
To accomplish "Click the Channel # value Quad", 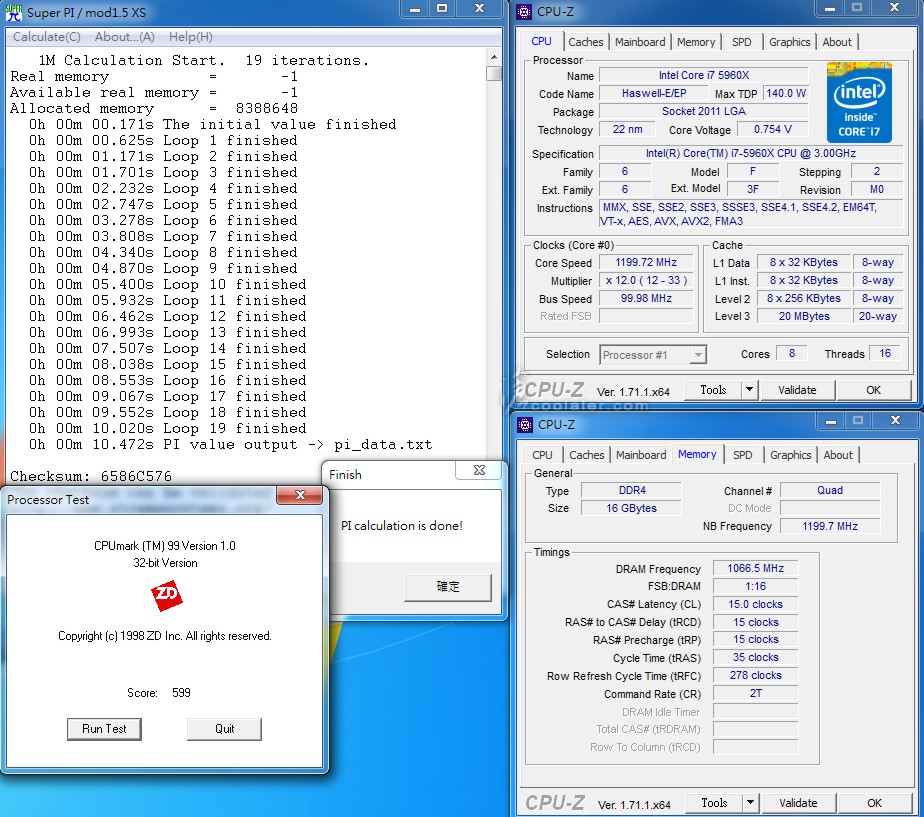I will pos(830,490).
